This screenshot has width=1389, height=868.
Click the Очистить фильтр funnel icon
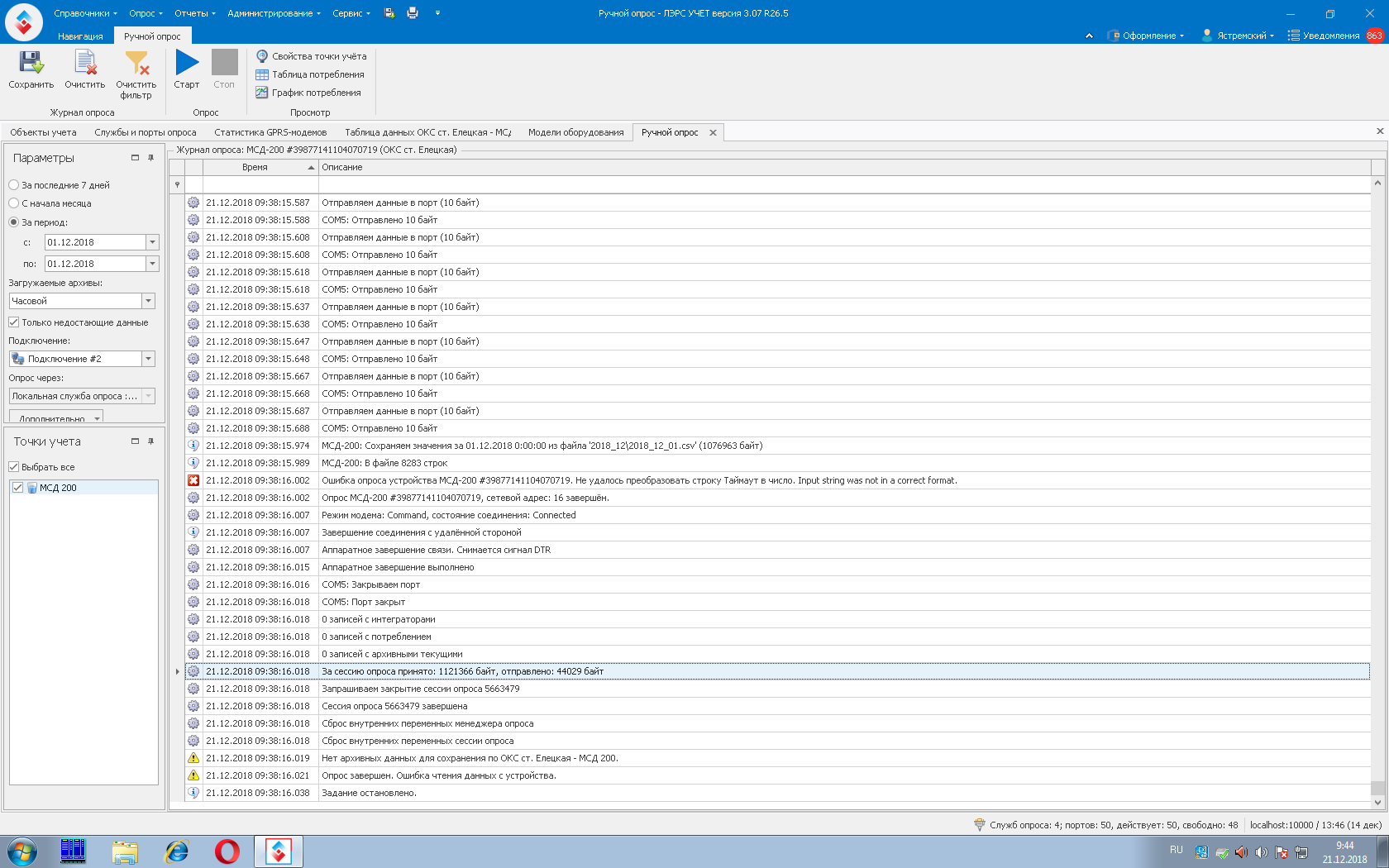[136, 63]
